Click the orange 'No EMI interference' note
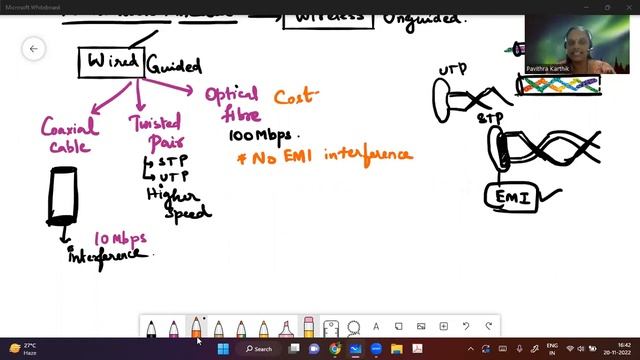Screen dimensions: 640x360 tap(325, 157)
